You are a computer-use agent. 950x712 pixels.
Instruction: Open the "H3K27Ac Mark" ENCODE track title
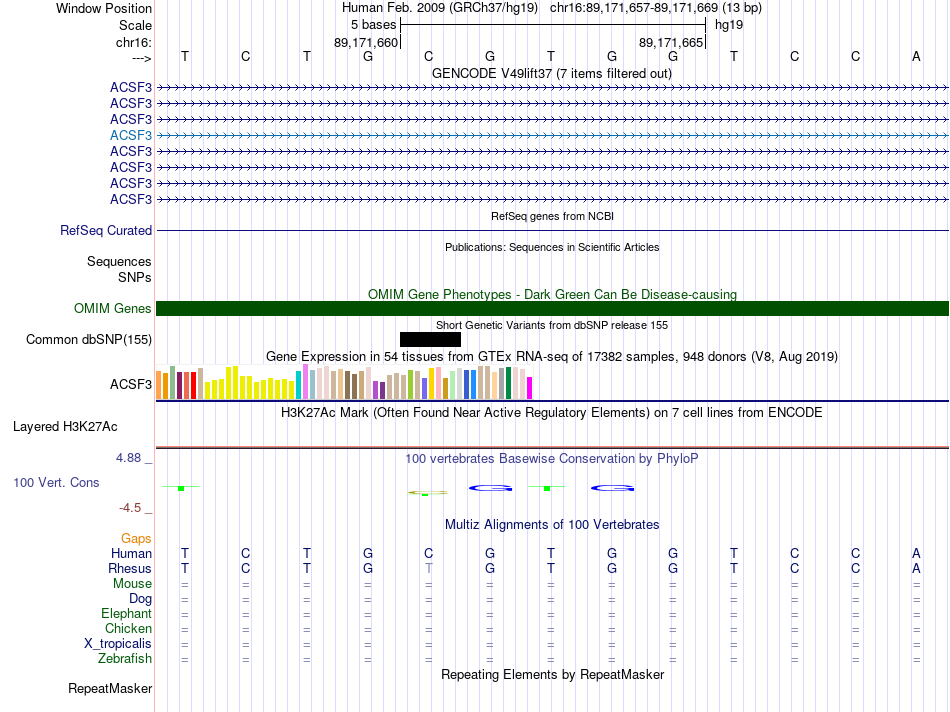click(x=552, y=413)
